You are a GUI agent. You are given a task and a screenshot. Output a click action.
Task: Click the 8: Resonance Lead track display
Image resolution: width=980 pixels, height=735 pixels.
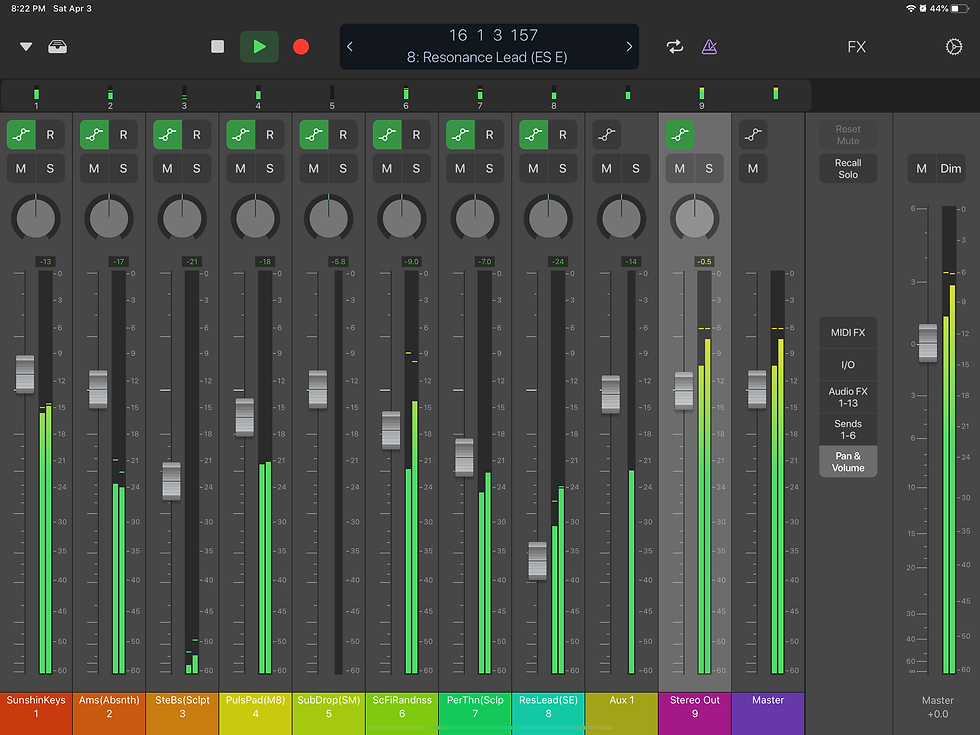point(487,57)
